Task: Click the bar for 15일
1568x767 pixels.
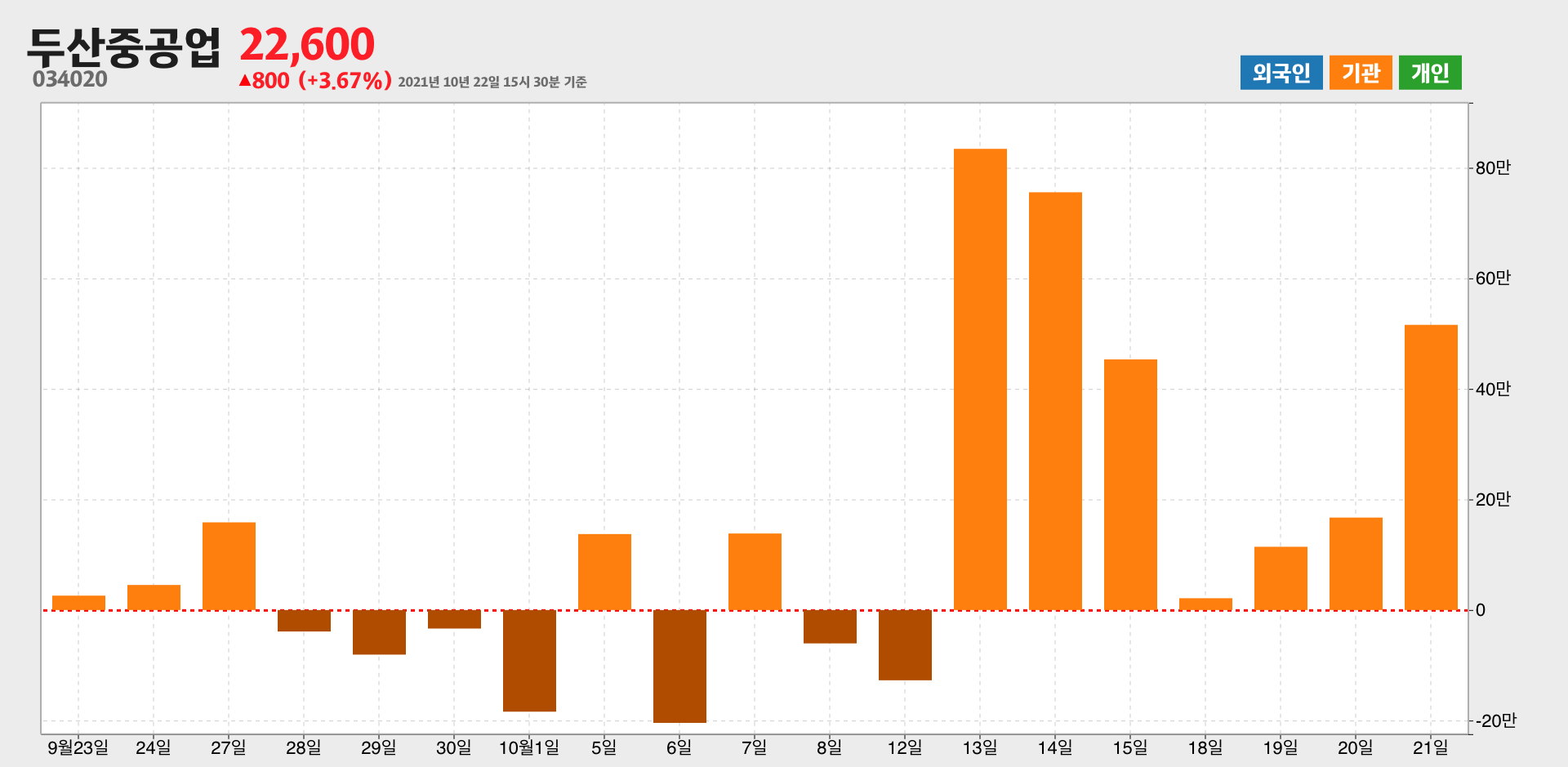Action: pyautogui.click(x=1130, y=484)
